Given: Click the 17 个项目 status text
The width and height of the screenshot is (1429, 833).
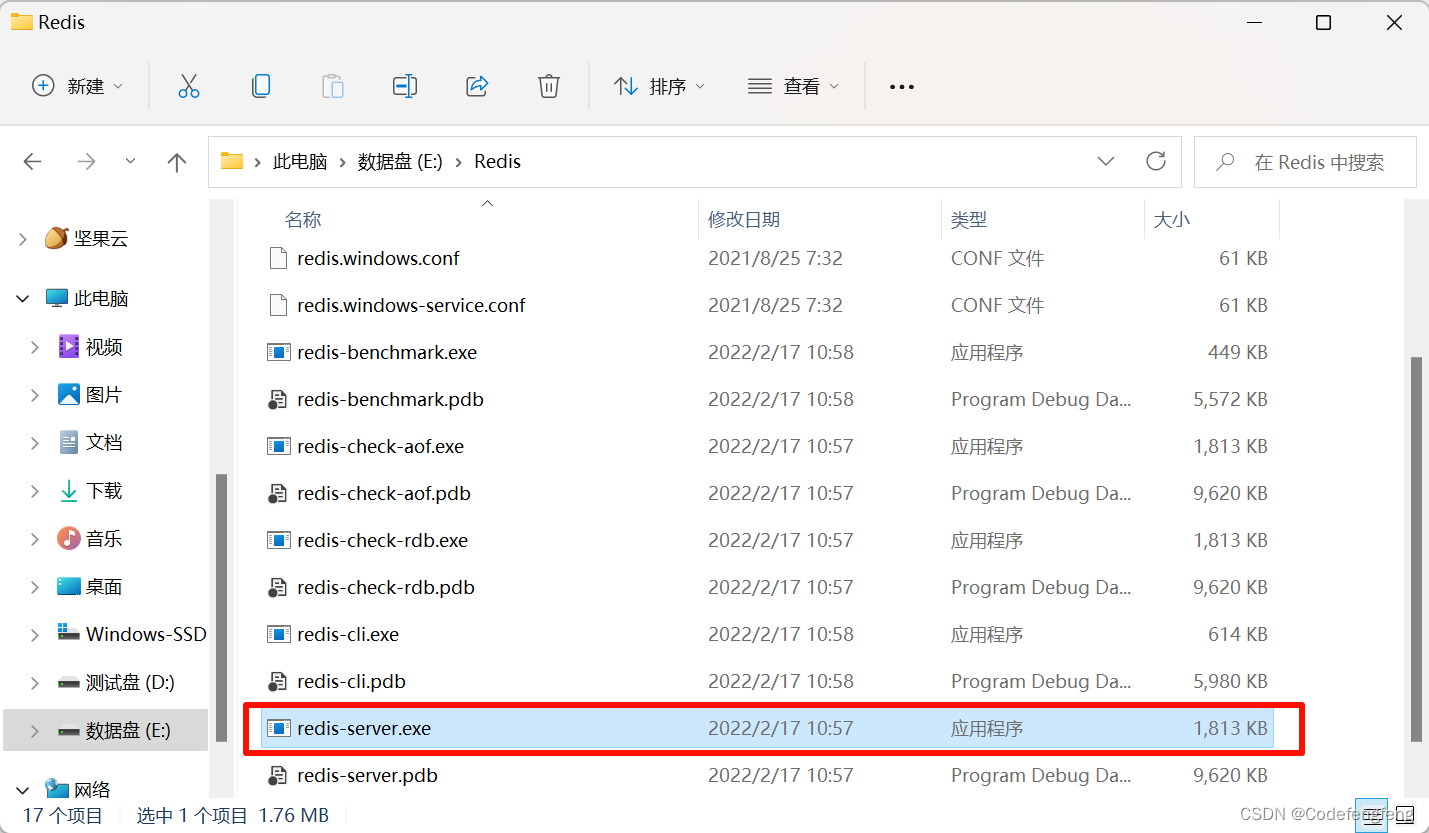Looking at the screenshot, I should 63,815.
